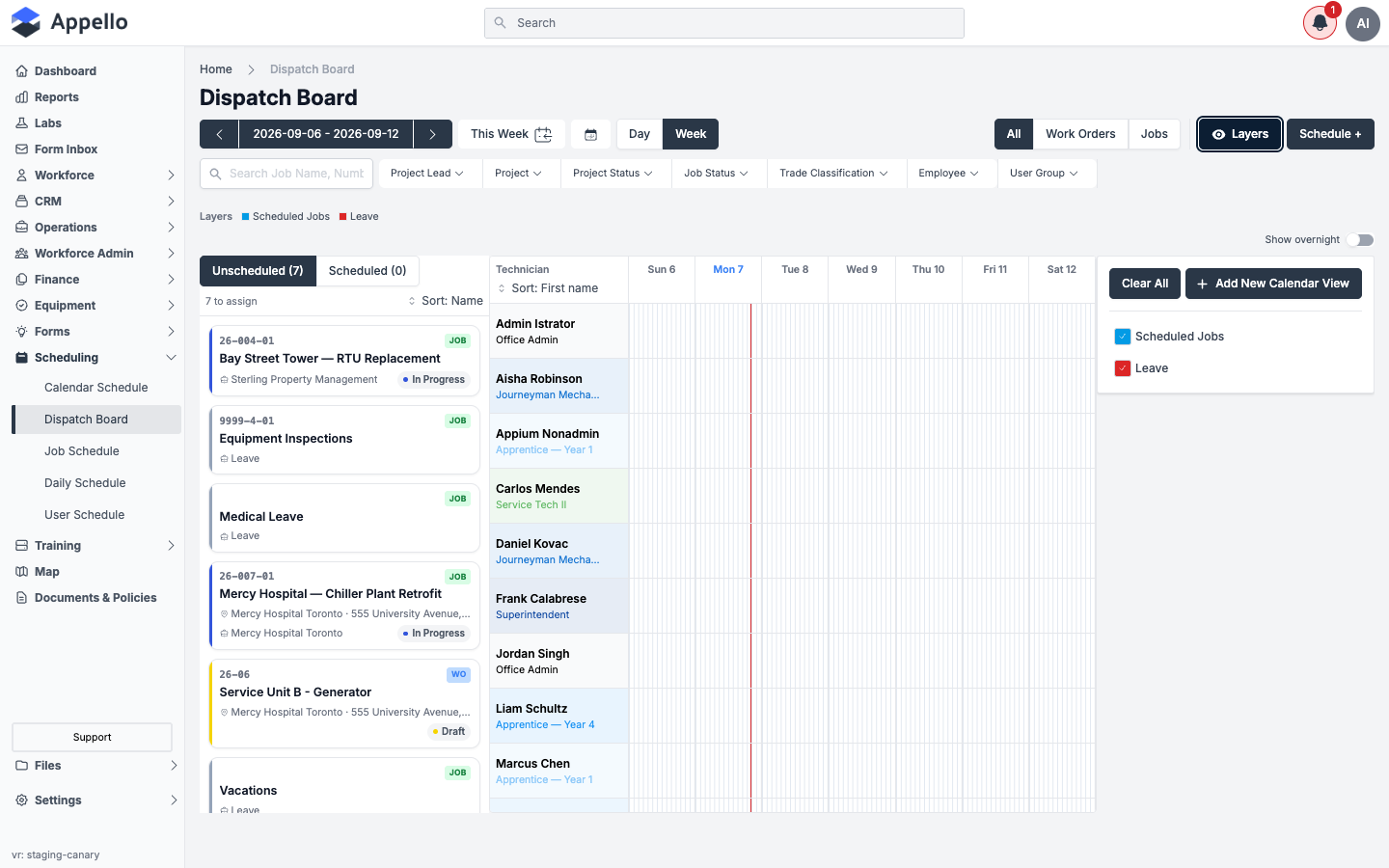The image size is (1389, 868).
Task: Open Reports in sidebar
Action: click(57, 97)
